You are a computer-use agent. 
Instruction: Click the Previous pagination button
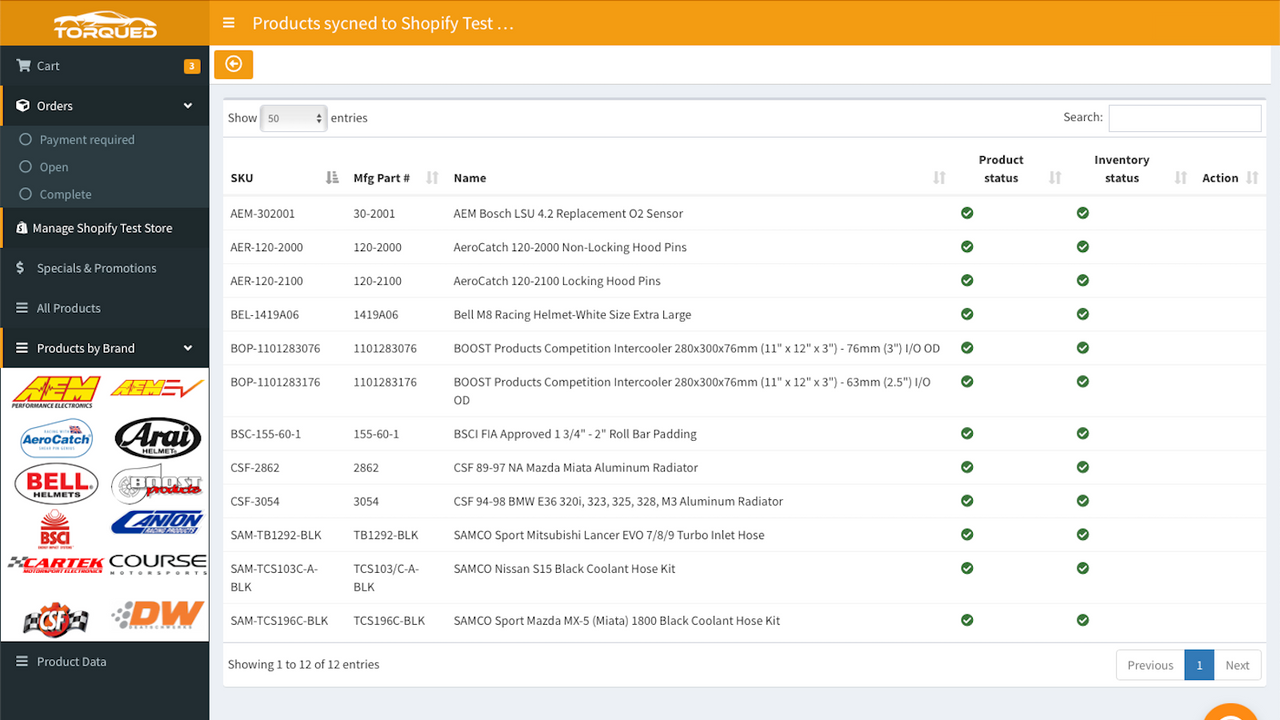pos(1150,665)
